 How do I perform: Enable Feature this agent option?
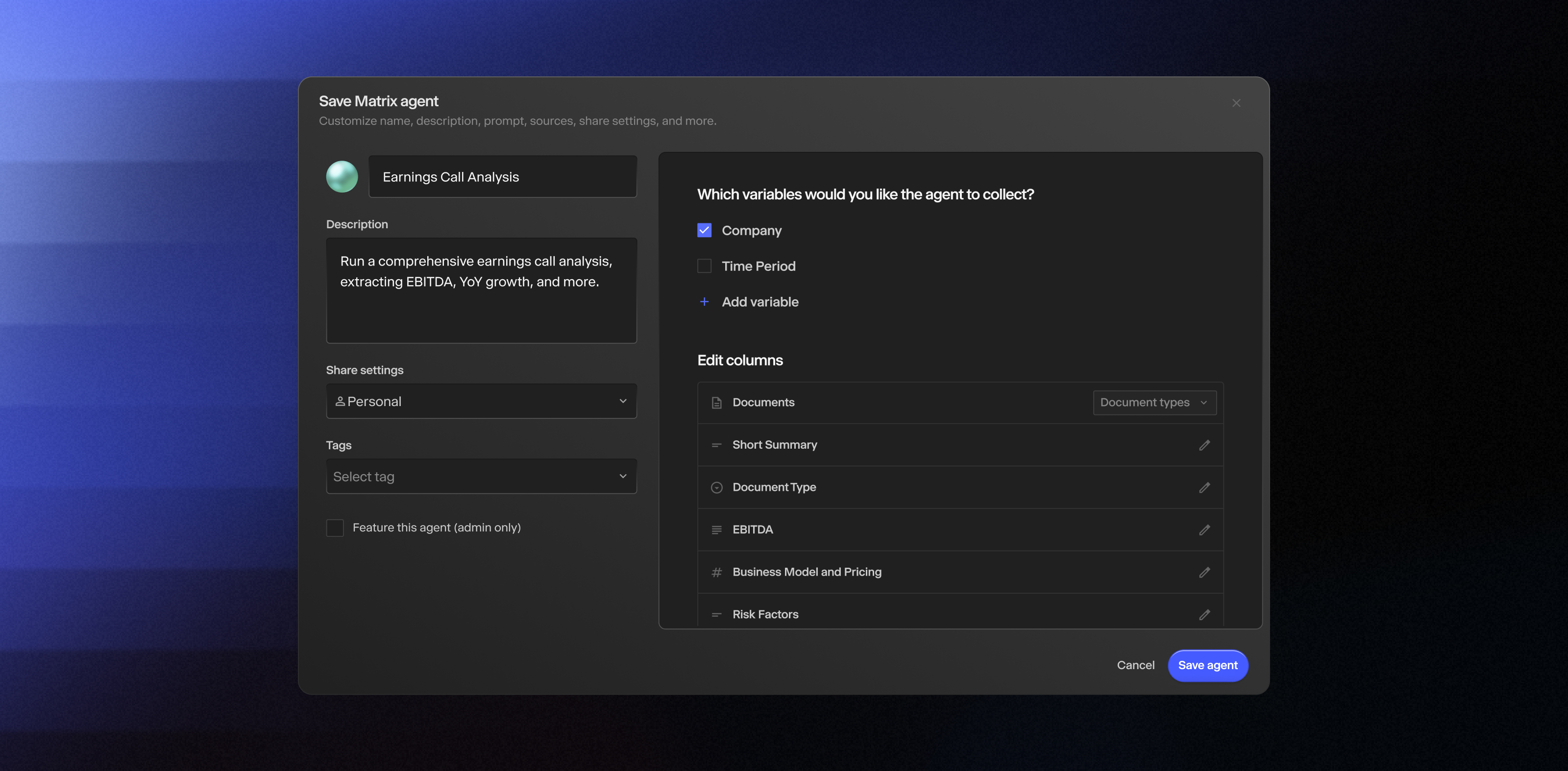(335, 528)
